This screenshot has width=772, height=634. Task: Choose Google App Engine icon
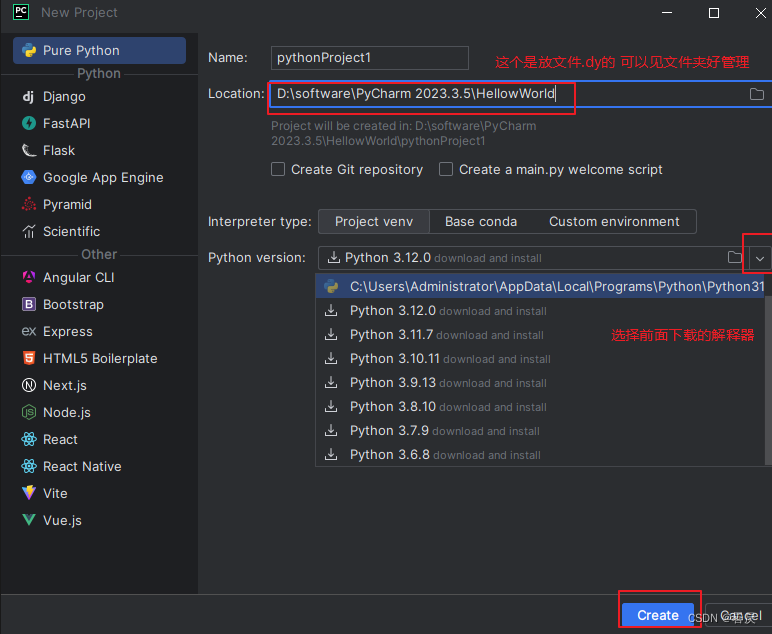coord(29,177)
